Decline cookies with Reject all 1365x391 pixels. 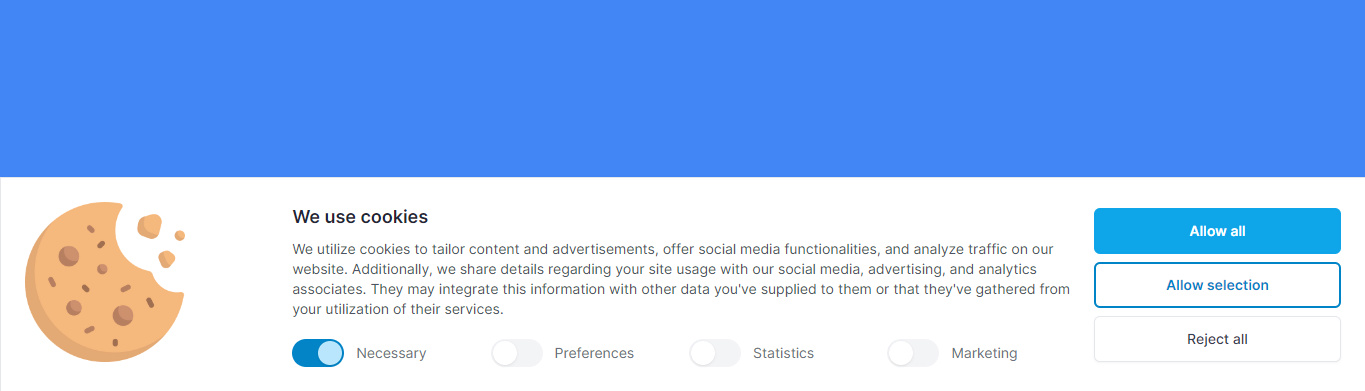[1217, 339]
